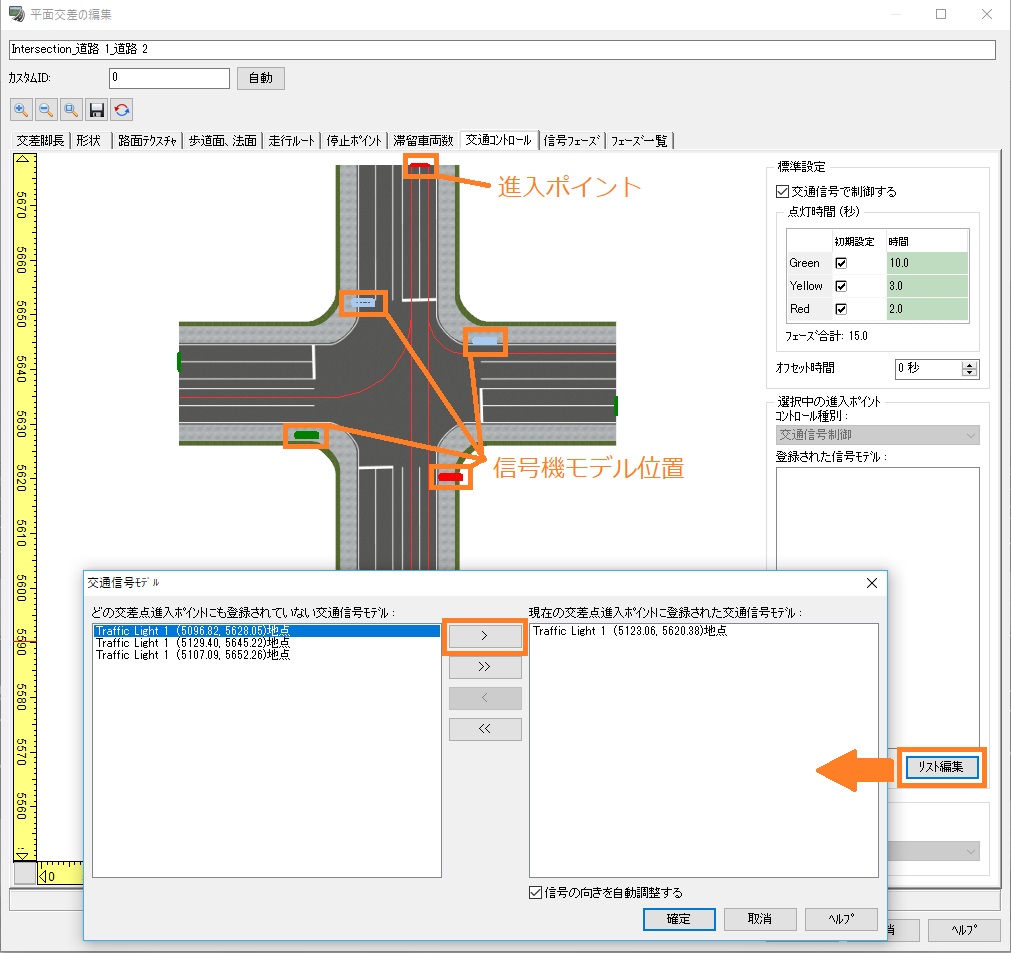Toggle 信号の向きを自動調整する checkbox

[x=536, y=892]
